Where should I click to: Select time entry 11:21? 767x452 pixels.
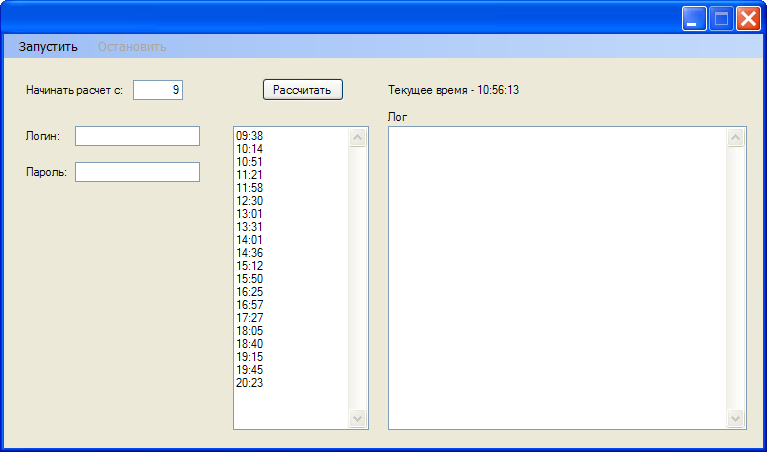coord(249,175)
